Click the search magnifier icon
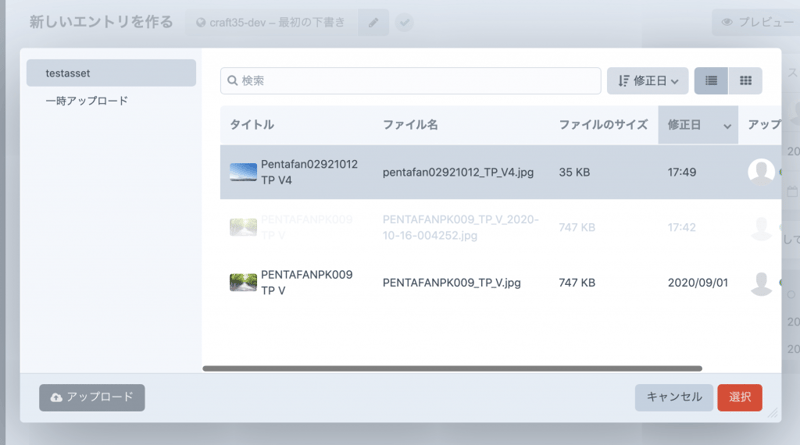This screenshot has width=800, height=445. (x=232, y=81)
